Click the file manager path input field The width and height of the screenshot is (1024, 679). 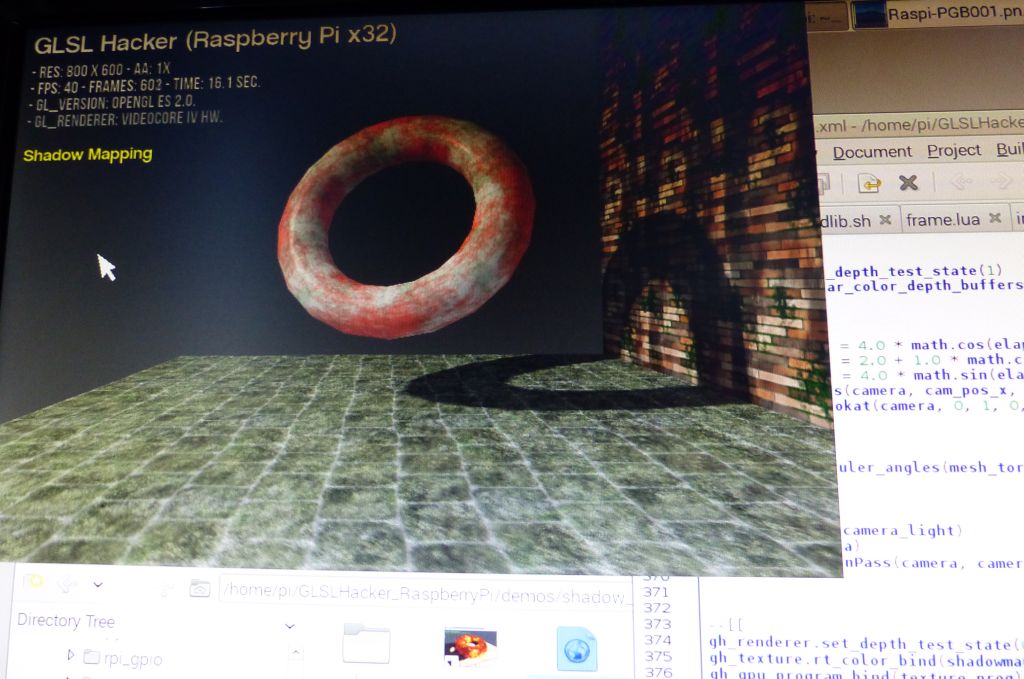424,593
